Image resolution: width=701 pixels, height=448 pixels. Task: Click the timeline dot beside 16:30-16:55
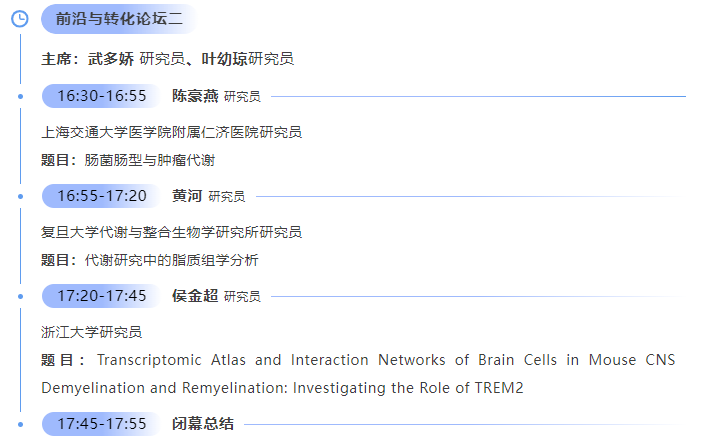(x=20, y=96)
